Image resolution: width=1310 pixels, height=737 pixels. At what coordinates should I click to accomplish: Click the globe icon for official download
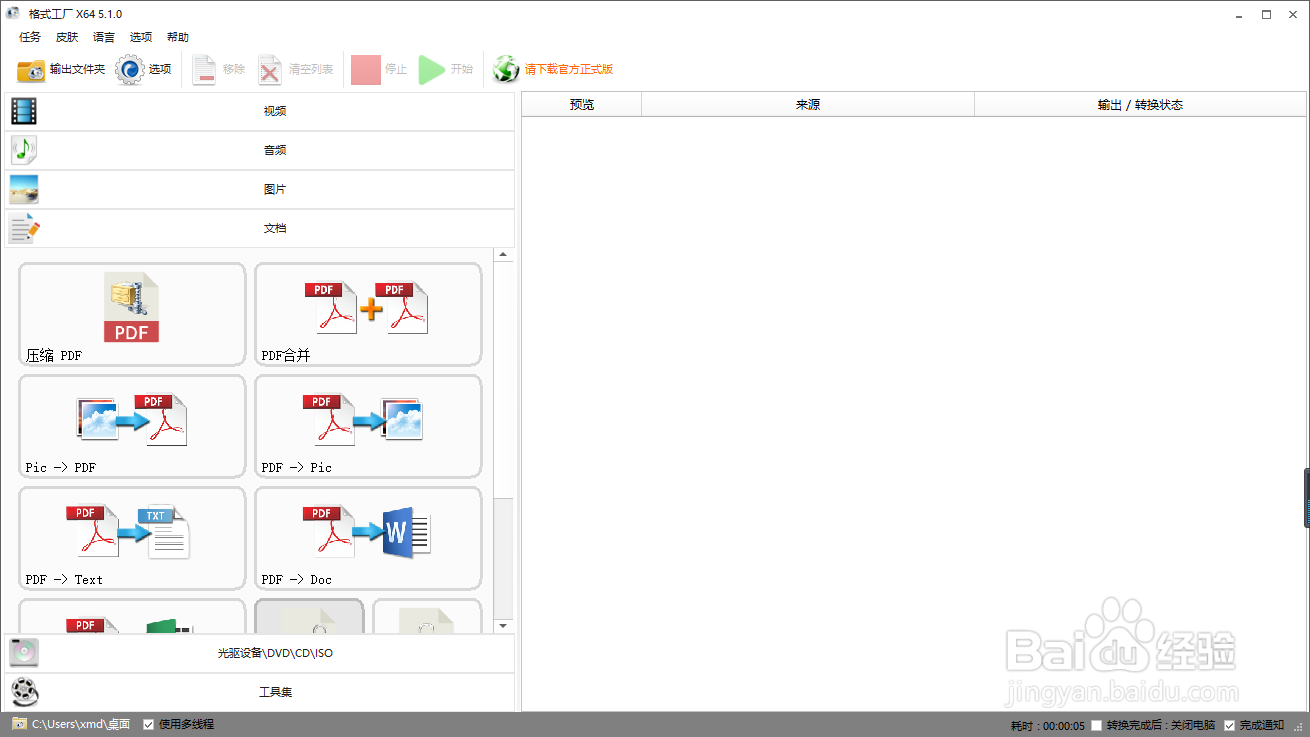tap(506, 70)
